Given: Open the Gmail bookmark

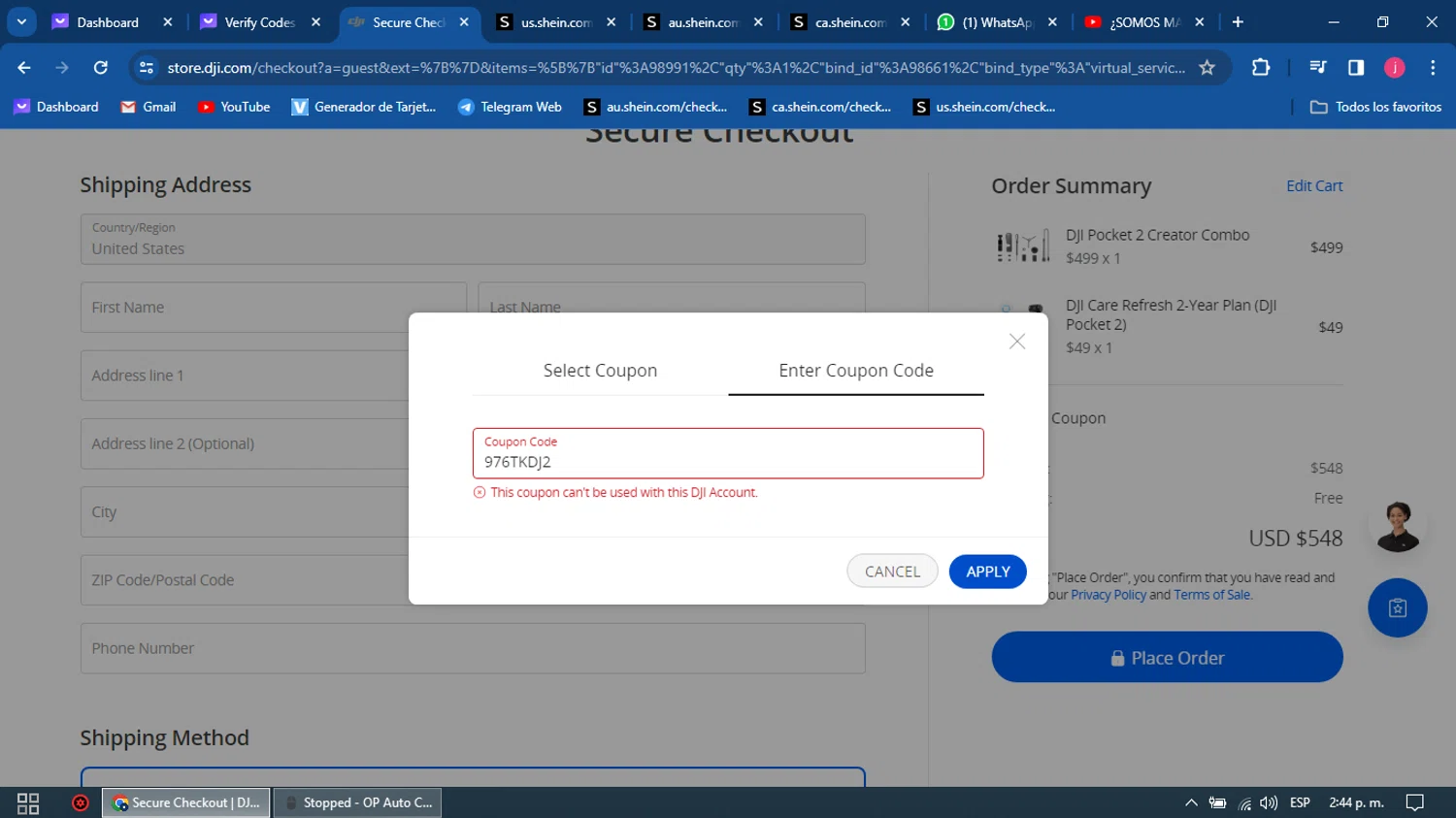Looking at the screenshot, I should (149, 107).
